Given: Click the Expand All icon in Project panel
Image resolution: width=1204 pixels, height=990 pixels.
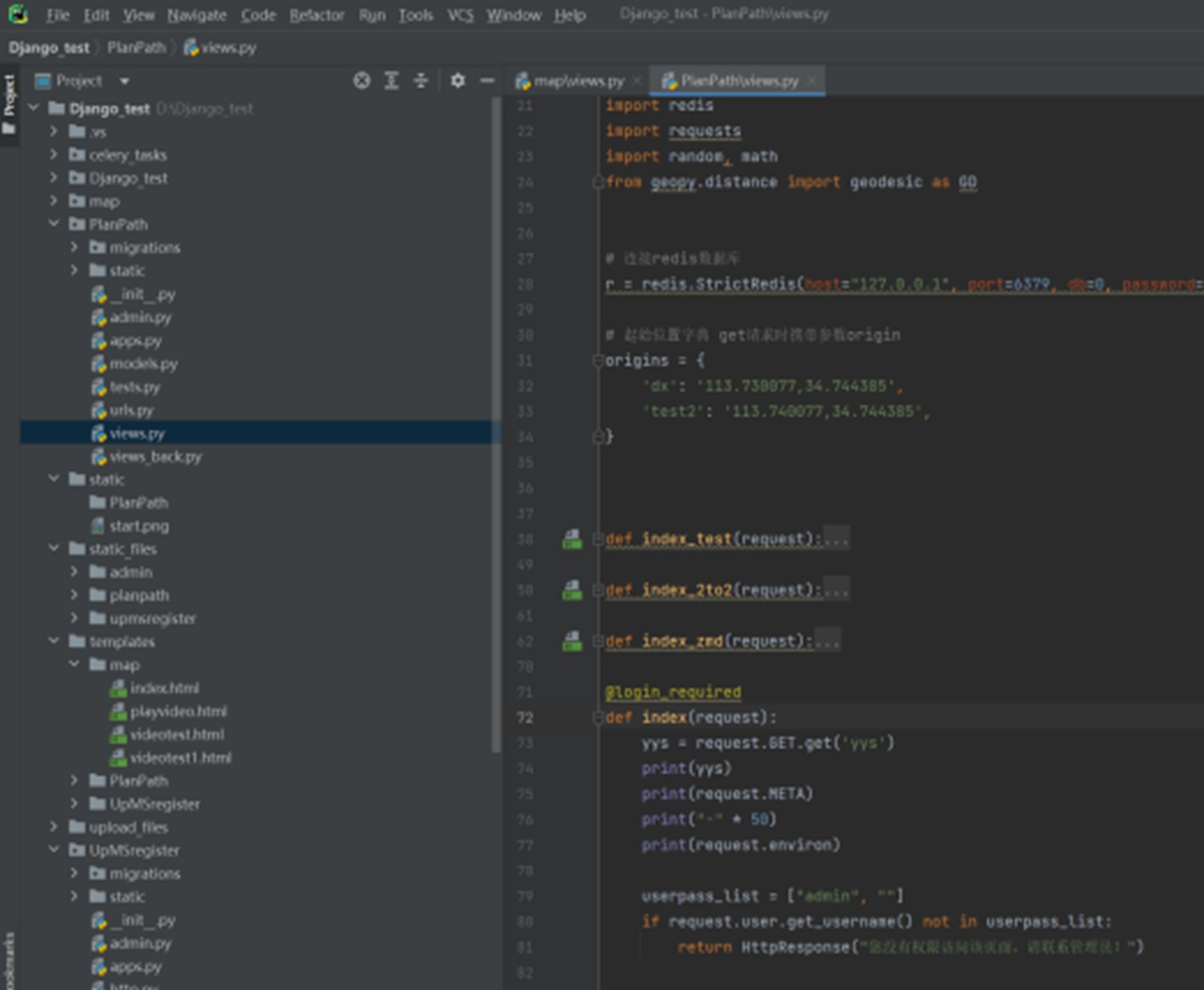Looking at the screenshot, I should 392,81.
